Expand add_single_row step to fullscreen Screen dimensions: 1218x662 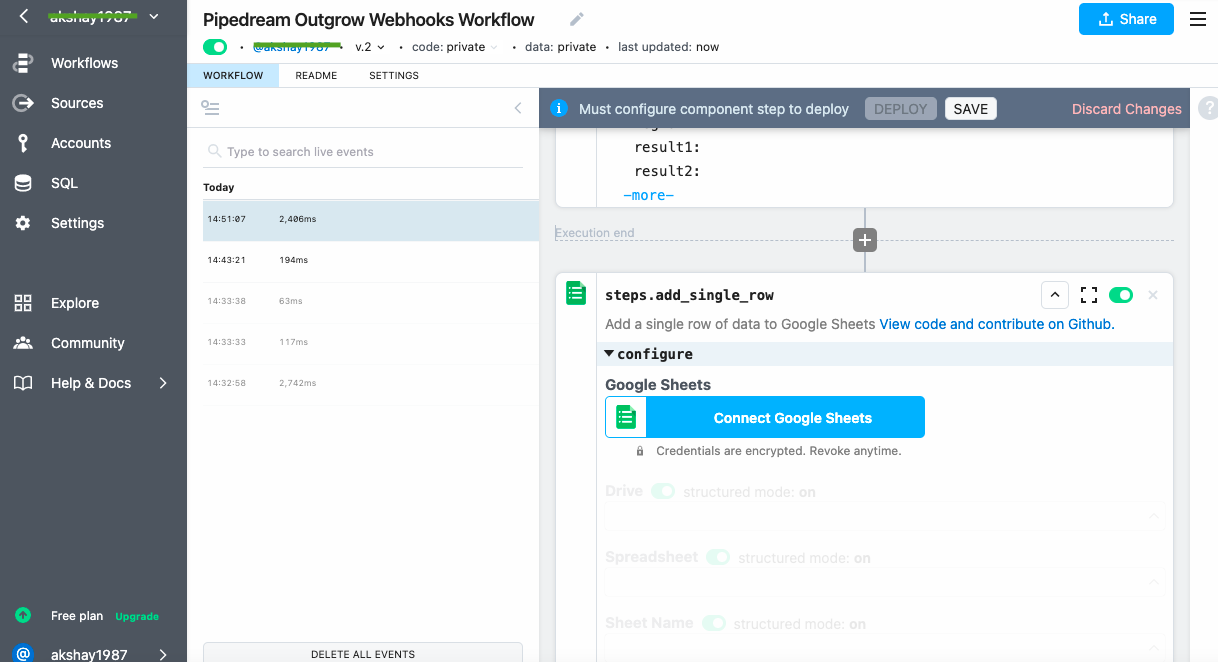(1089, 295)
